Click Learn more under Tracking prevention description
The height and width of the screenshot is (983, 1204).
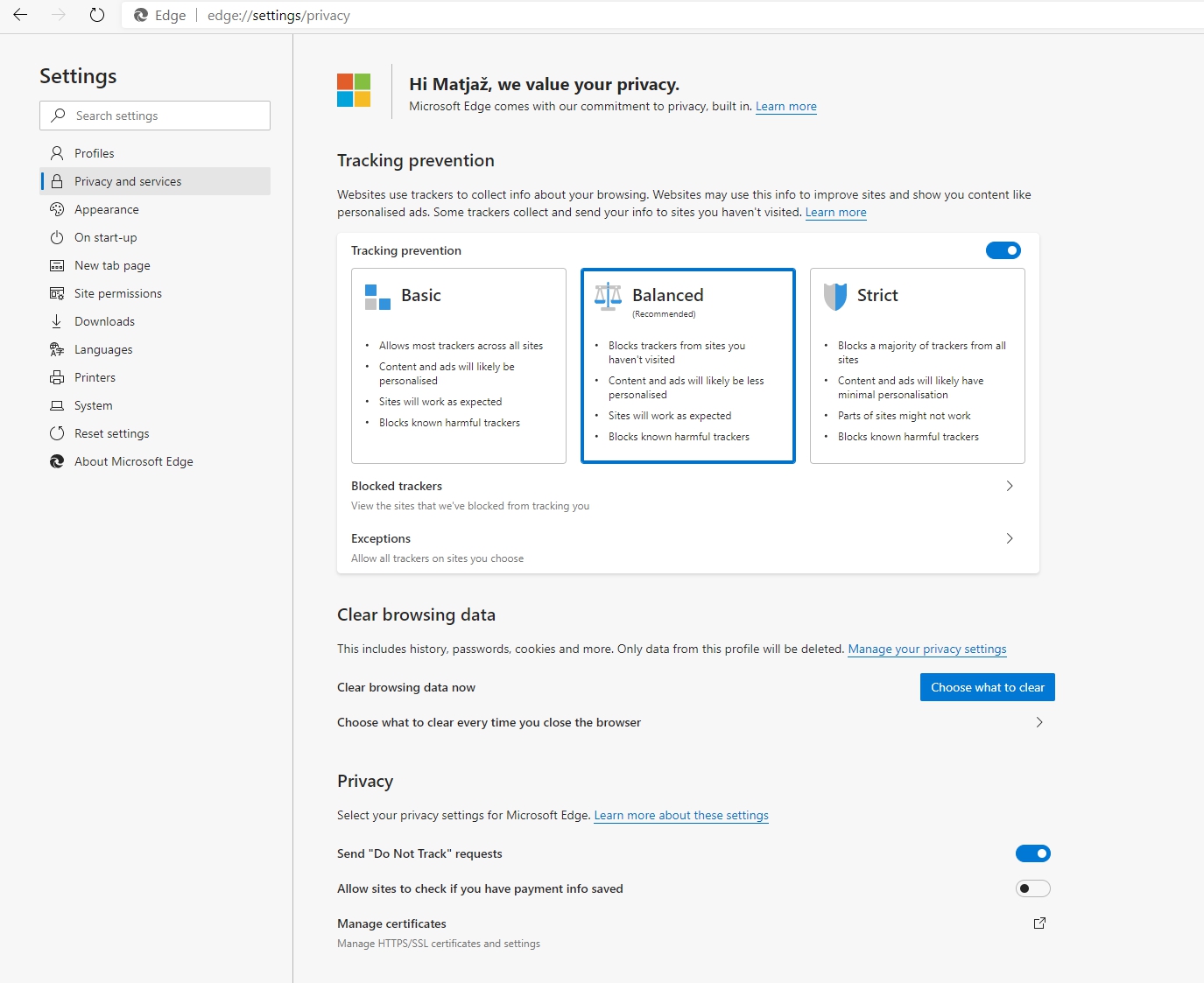tap(836, 213)
